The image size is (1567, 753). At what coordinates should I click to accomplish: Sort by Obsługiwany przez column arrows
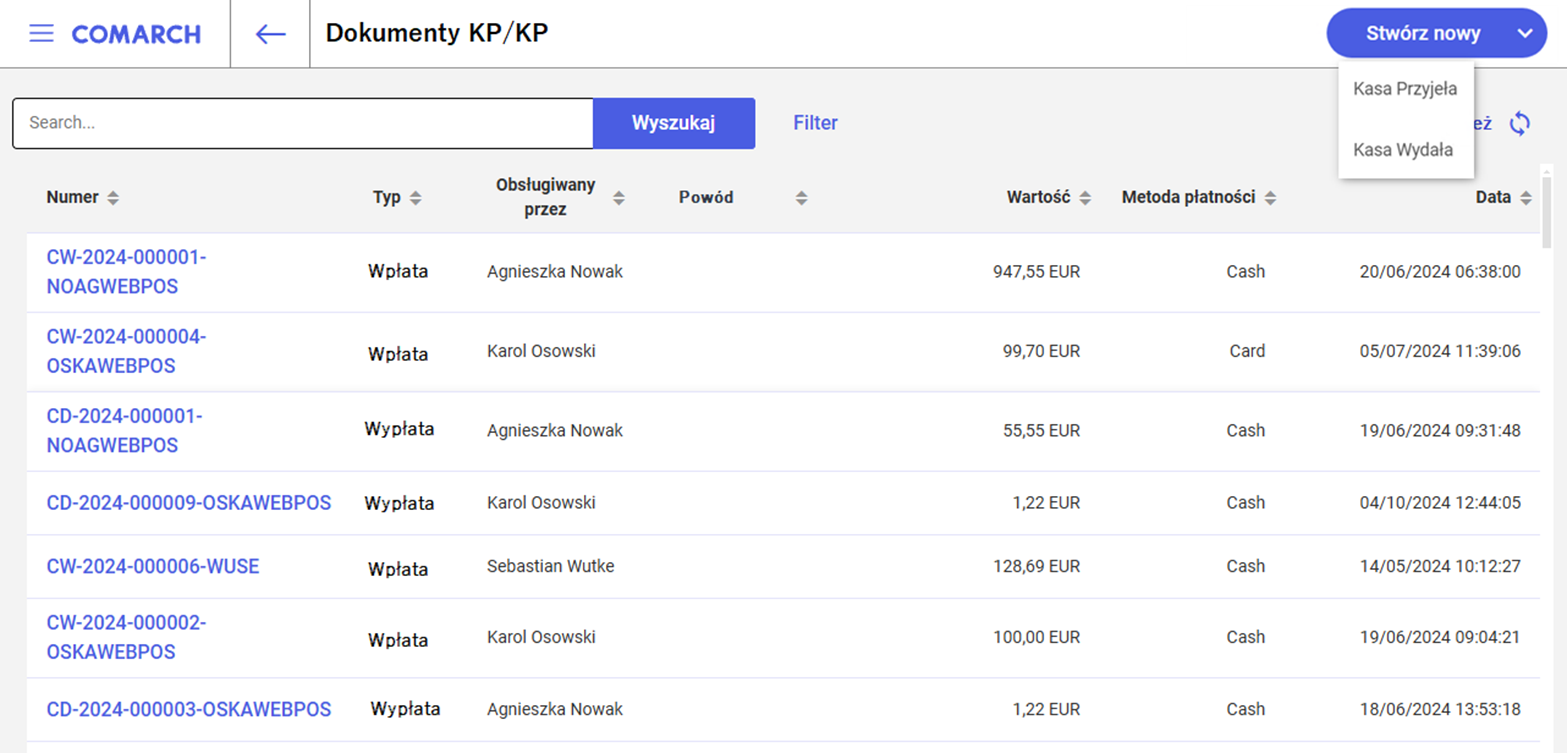click(x=619, y=198)
